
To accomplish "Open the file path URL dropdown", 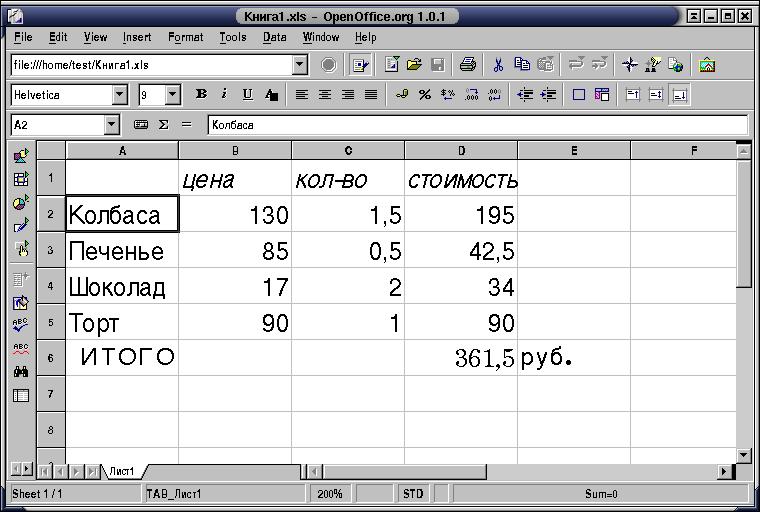I will (300, 65).
